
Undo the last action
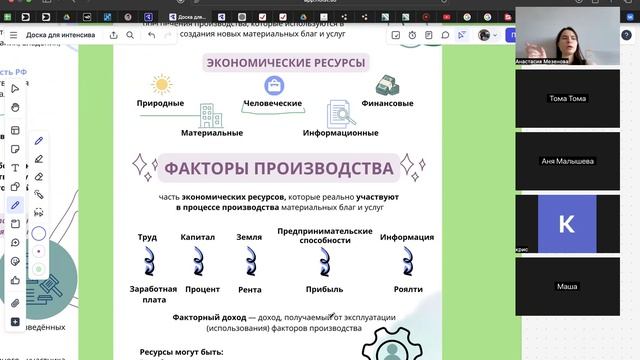tap(151, 35)
